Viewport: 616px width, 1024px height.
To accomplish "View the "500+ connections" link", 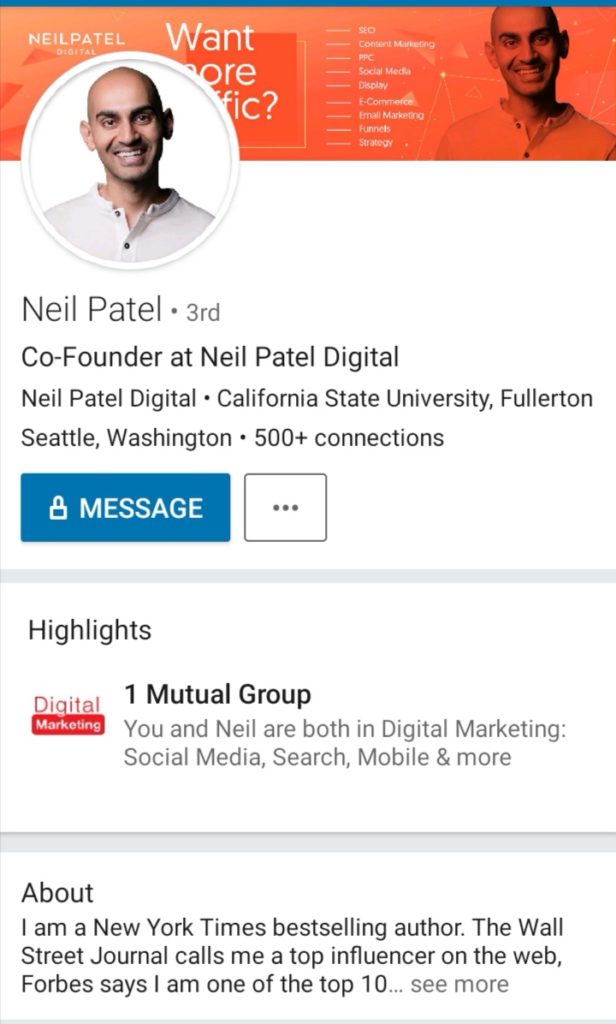I will (349, 438).
